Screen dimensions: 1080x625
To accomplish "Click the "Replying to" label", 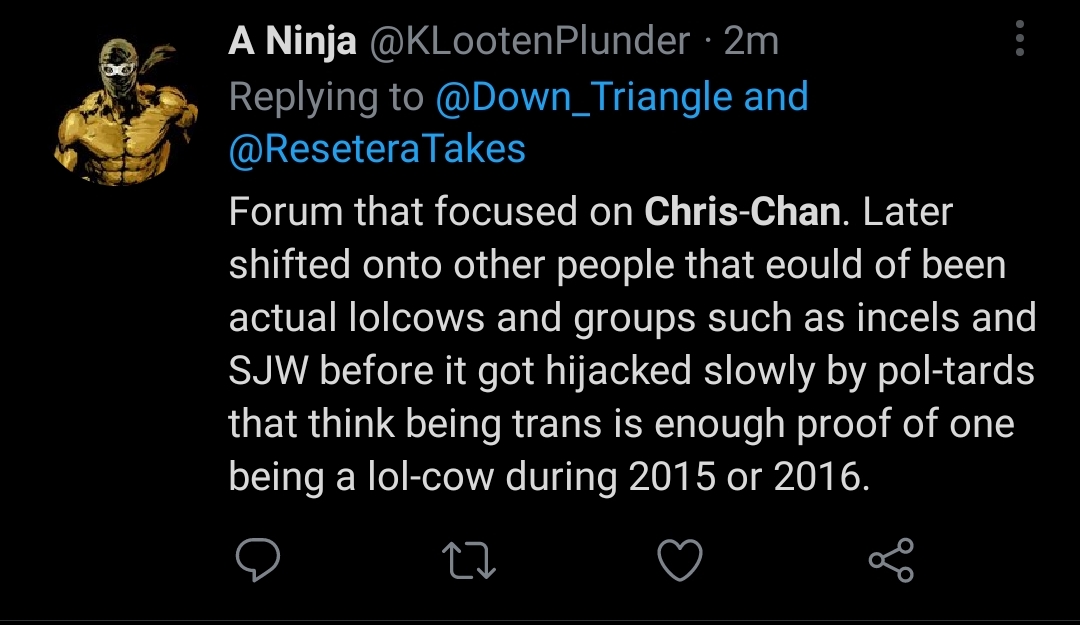I will point(327,97).
